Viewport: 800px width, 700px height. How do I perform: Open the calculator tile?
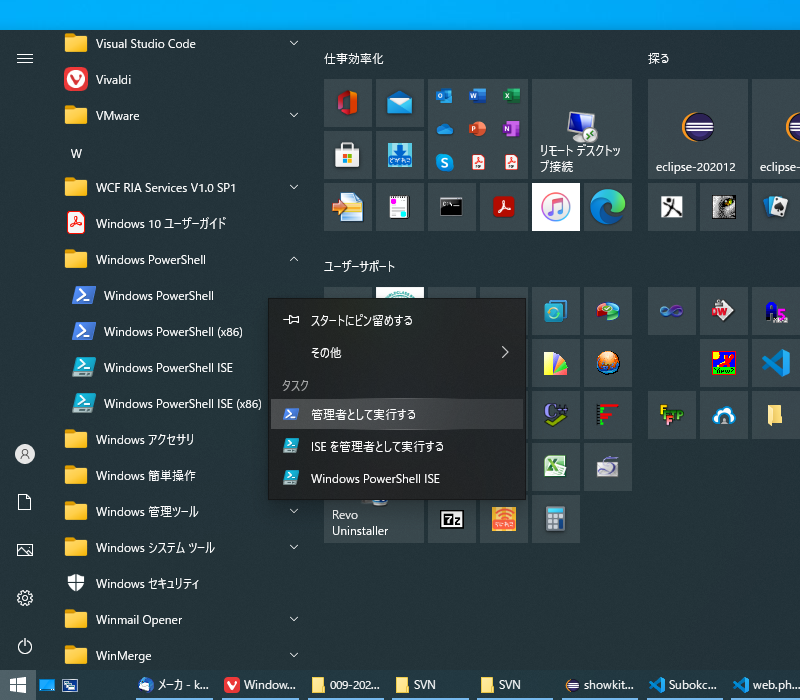coord(556,519)
